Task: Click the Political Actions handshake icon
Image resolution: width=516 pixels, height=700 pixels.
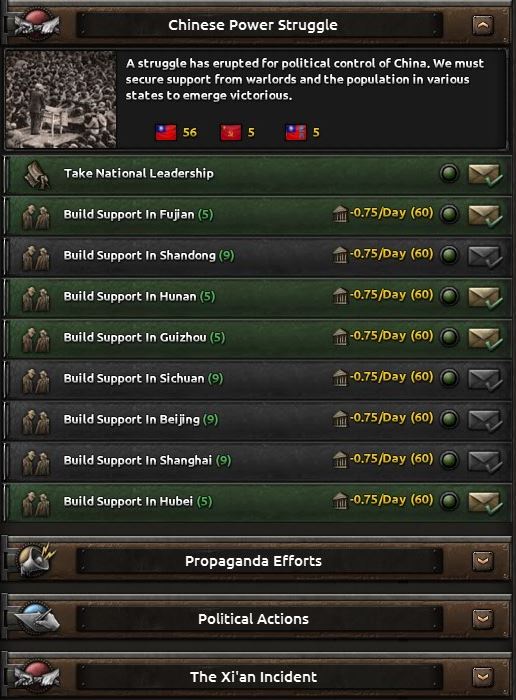Action: click(36, 618)
